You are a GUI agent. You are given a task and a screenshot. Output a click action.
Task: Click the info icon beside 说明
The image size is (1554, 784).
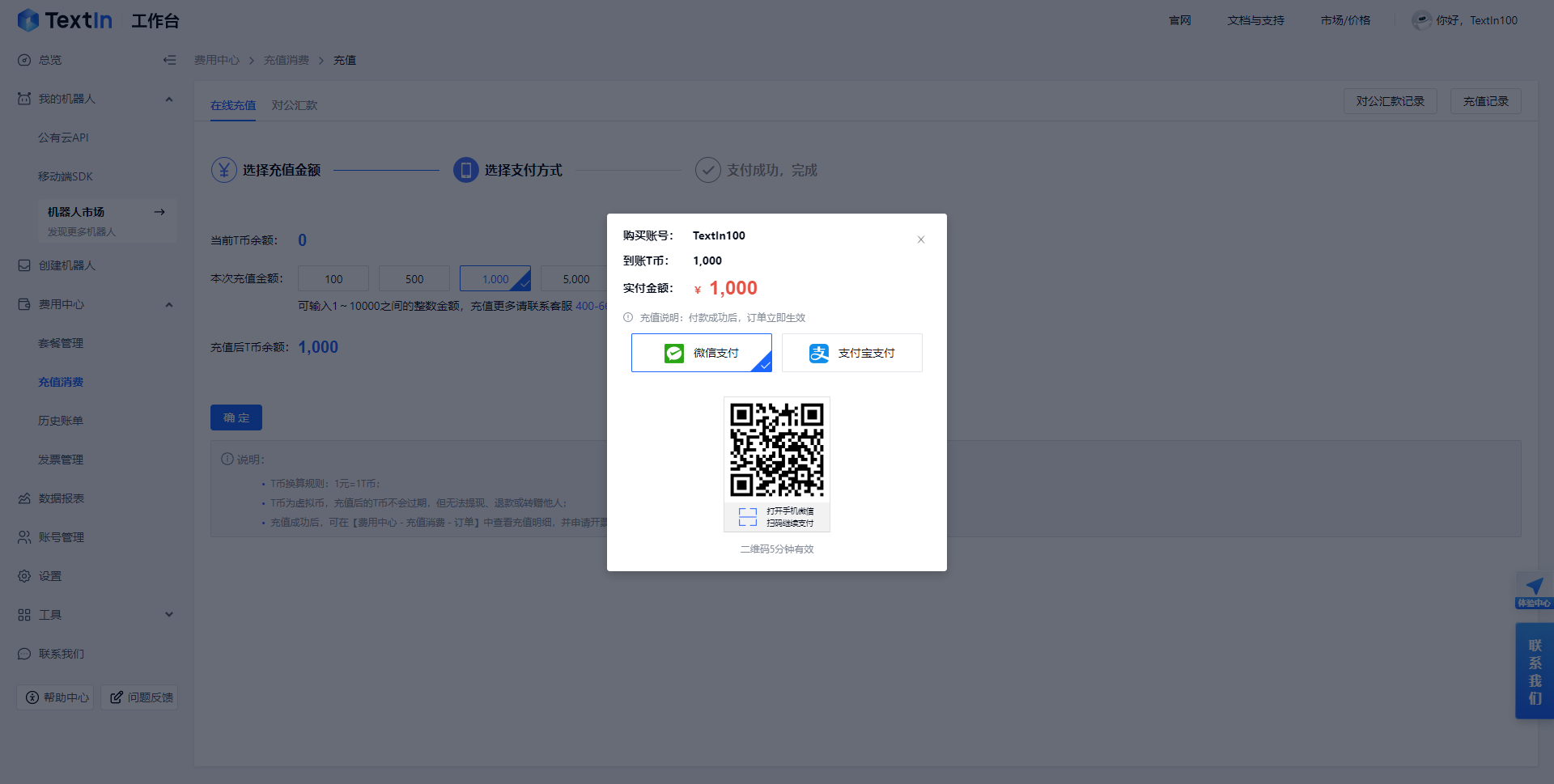[227, 459]
